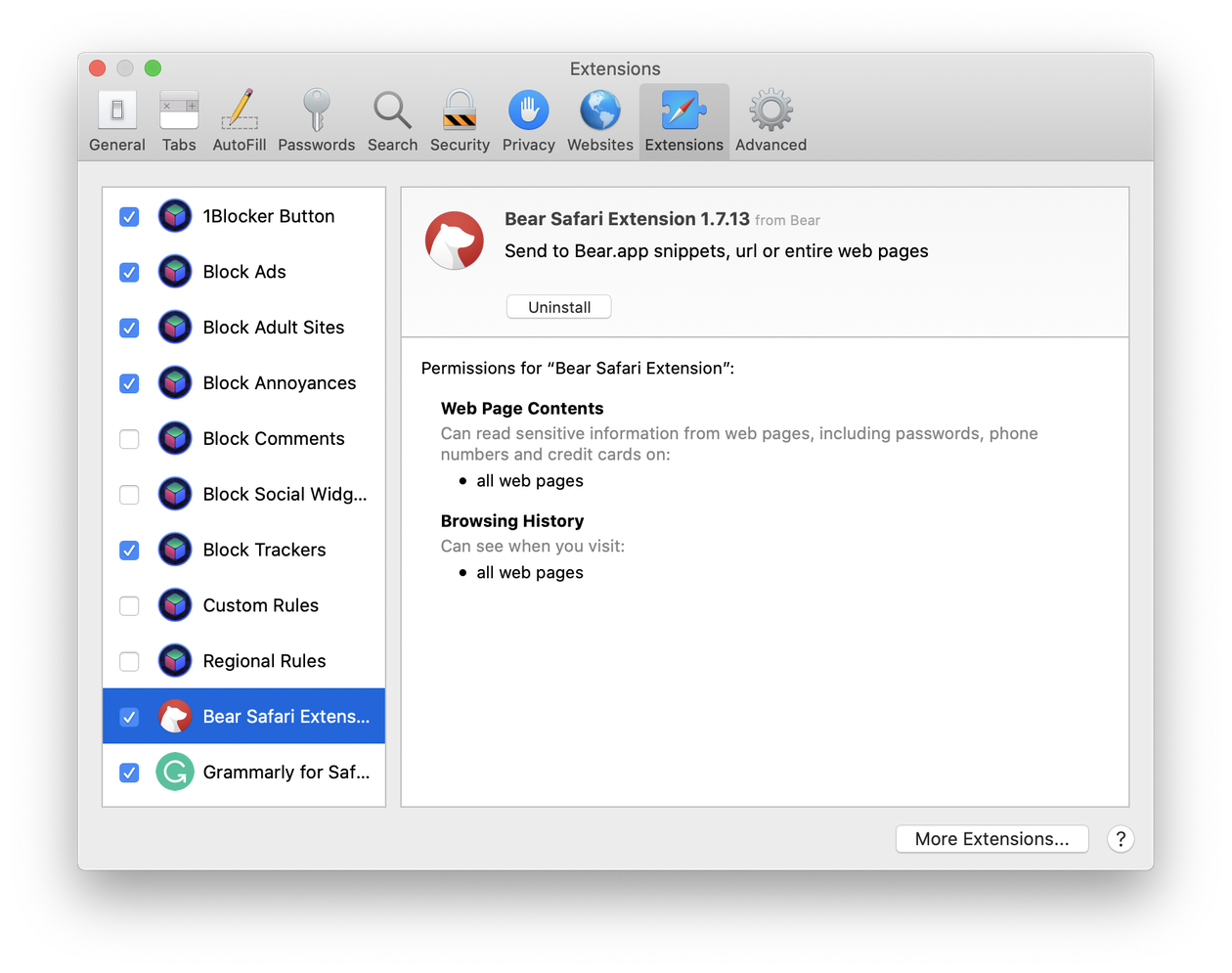Open the Search preferences magnifier icon

(x=392, y=121)
